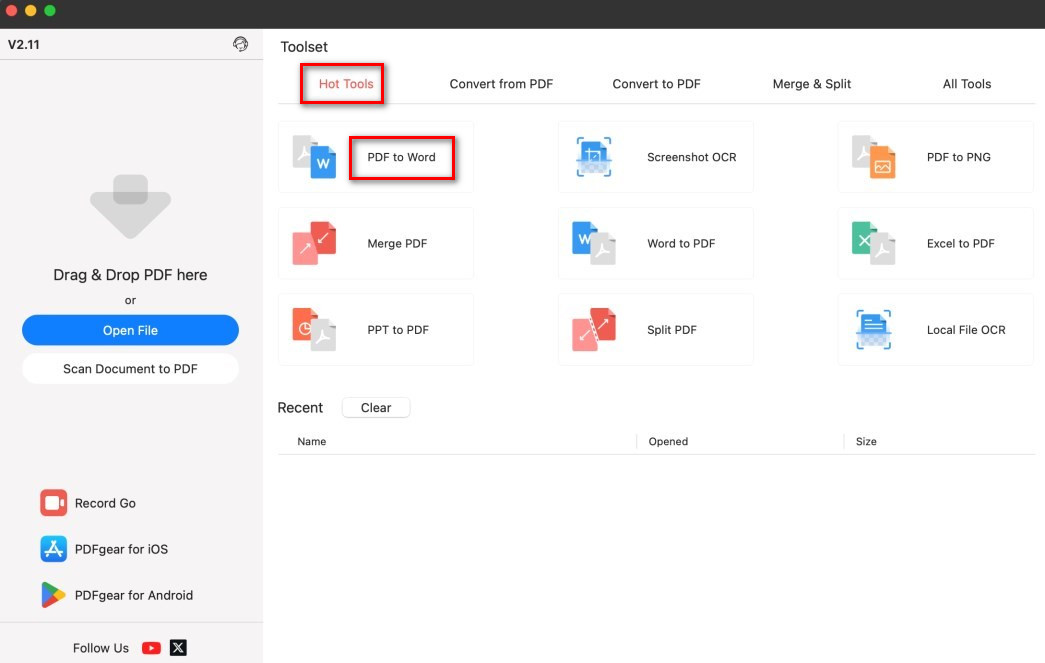This screenshot has width=1045, height=663.
Task: View the All Tools tab
Action: (966, 84)
